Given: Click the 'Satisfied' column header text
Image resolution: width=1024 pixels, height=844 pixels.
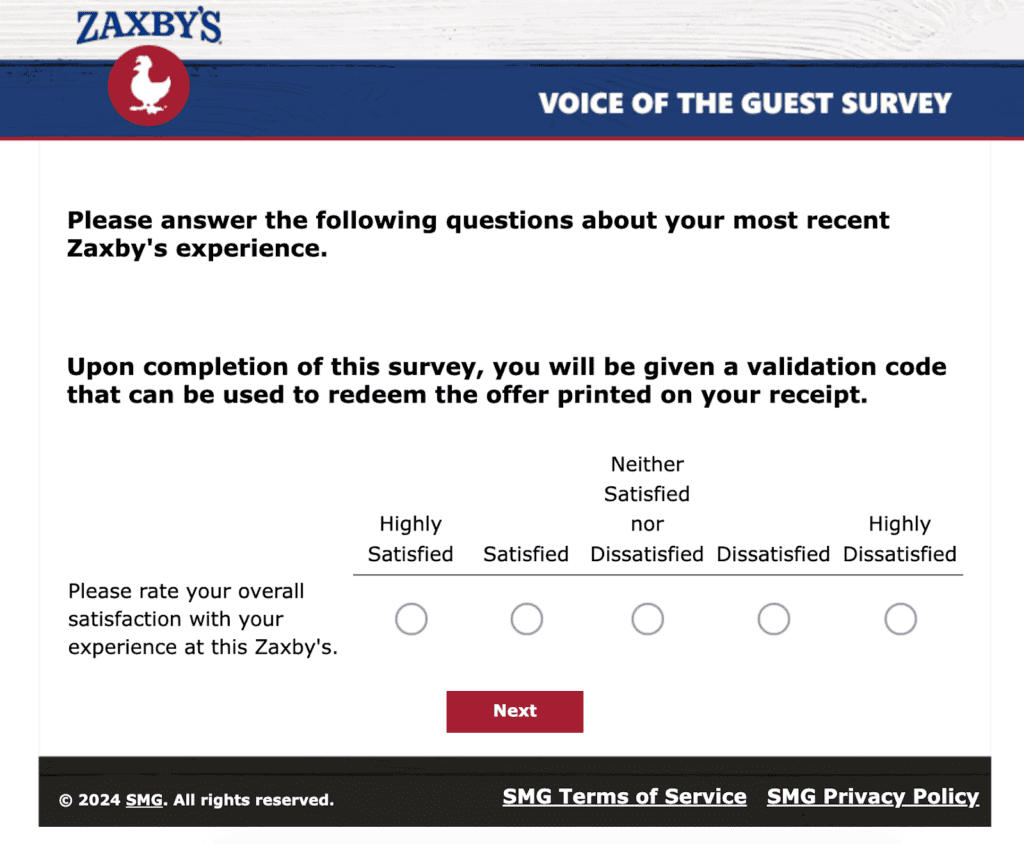Looking at the screenshot, I should (526, 554).
